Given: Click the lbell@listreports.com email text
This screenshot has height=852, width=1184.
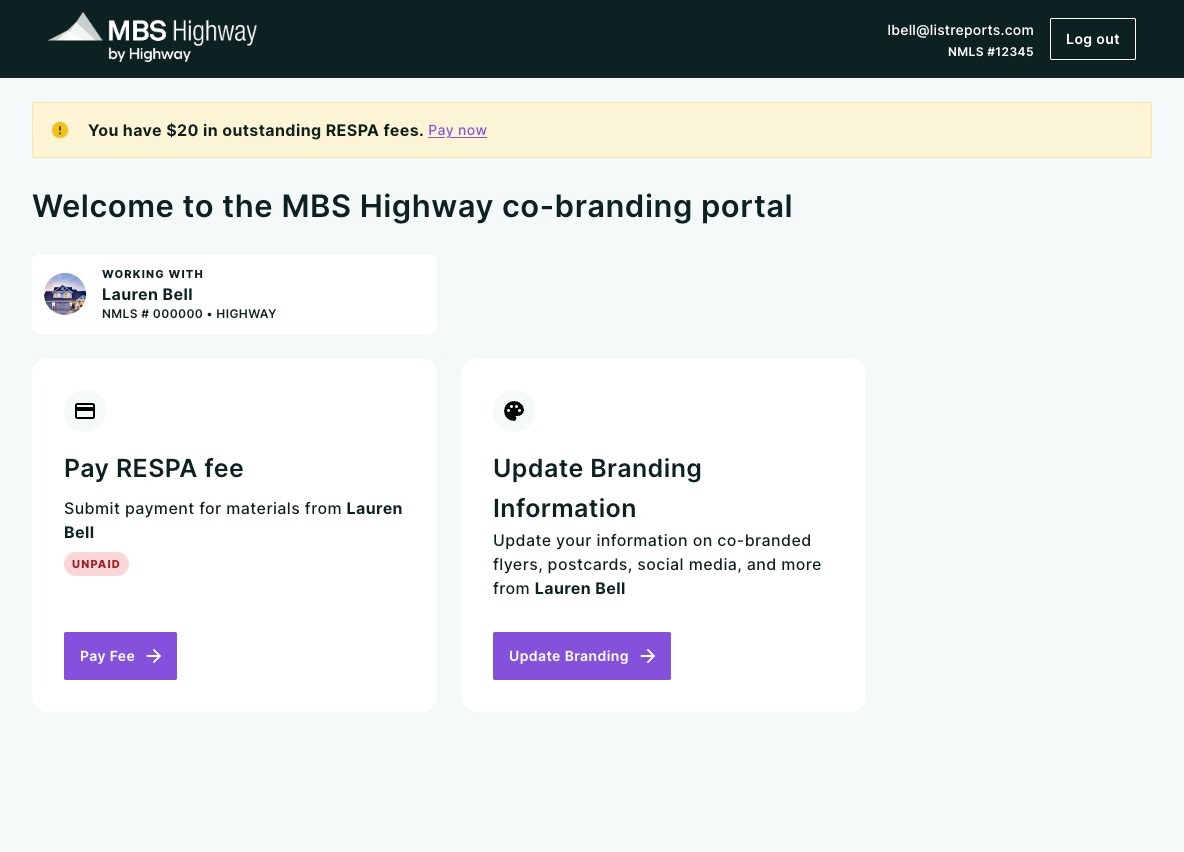Looking at the screenshot, I should (x=960, y=30).
